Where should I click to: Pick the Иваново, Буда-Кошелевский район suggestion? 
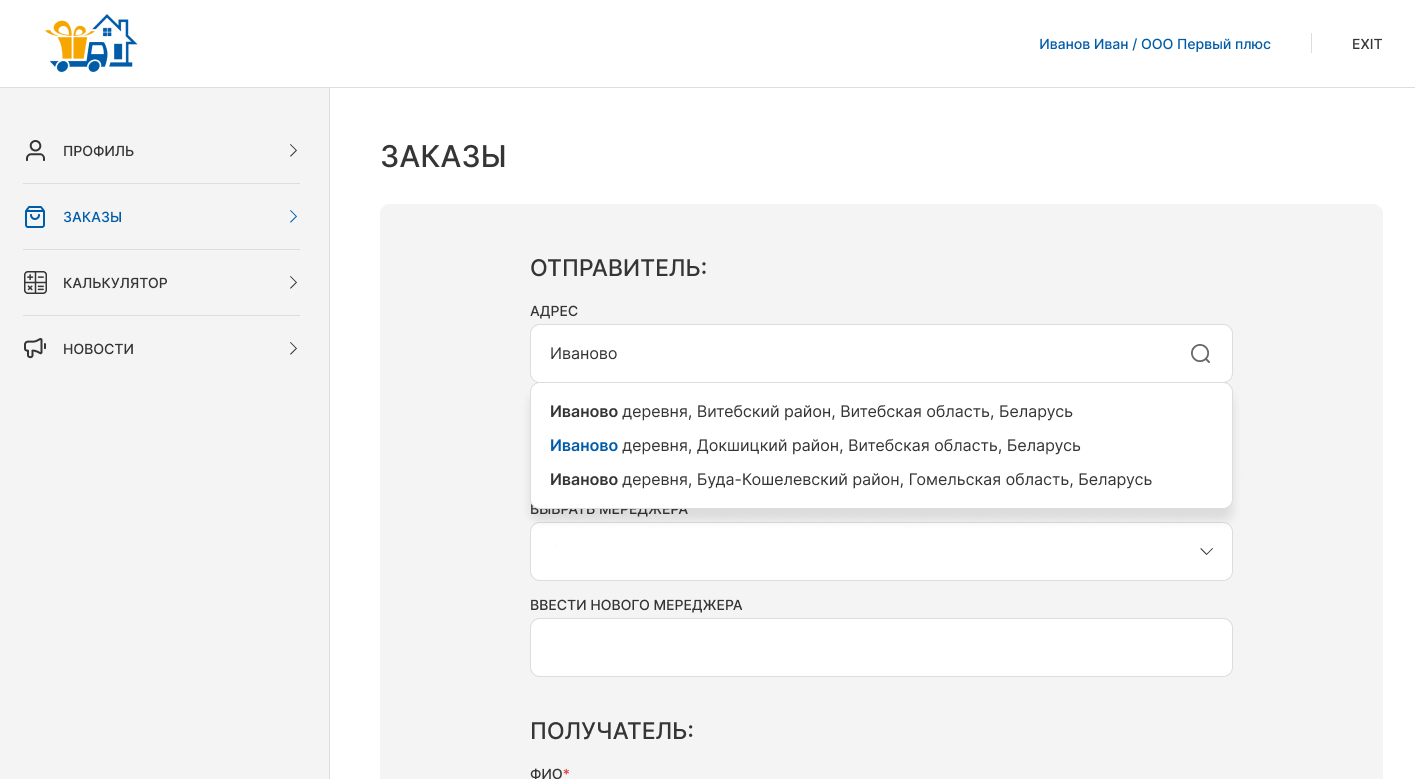tap(850, 480)
